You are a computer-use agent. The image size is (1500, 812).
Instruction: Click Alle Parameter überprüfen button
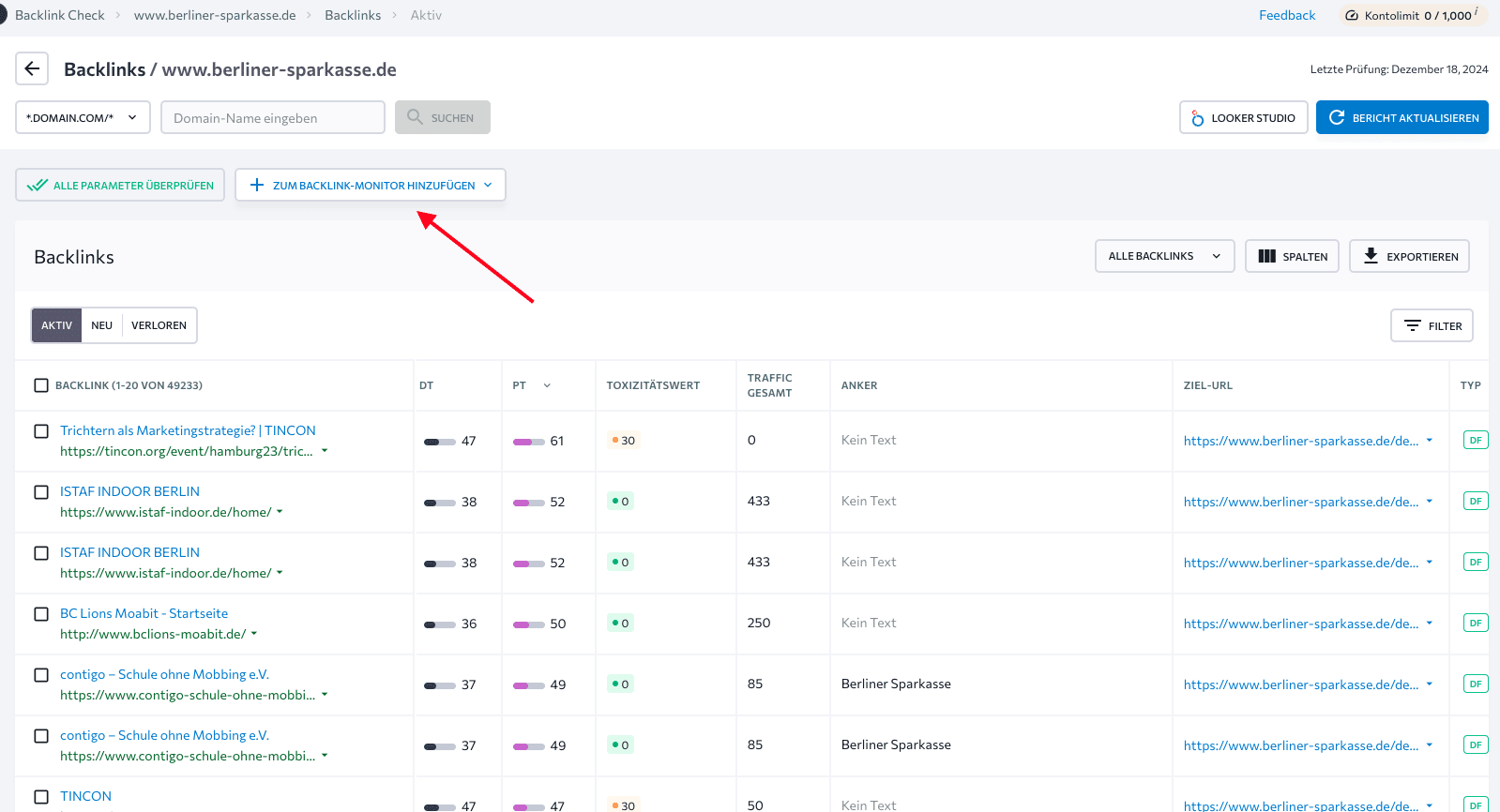pyautogui.click(x=120, y=185)
